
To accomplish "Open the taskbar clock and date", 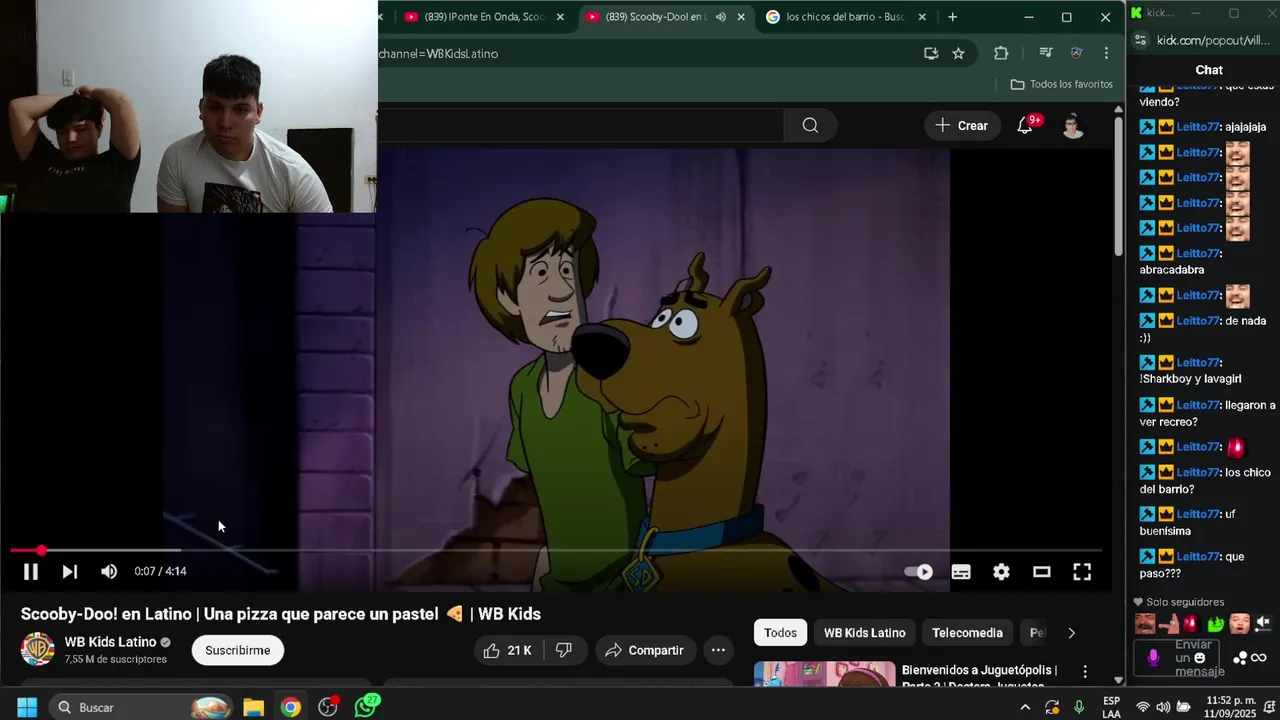I will point(1231,707).
